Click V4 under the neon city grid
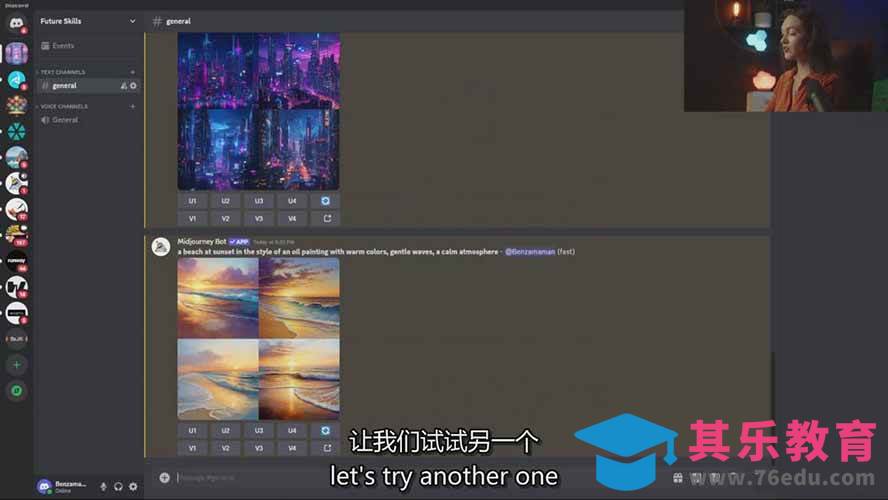Viewport: 888px width, 500px height. [x=292, y=219]
